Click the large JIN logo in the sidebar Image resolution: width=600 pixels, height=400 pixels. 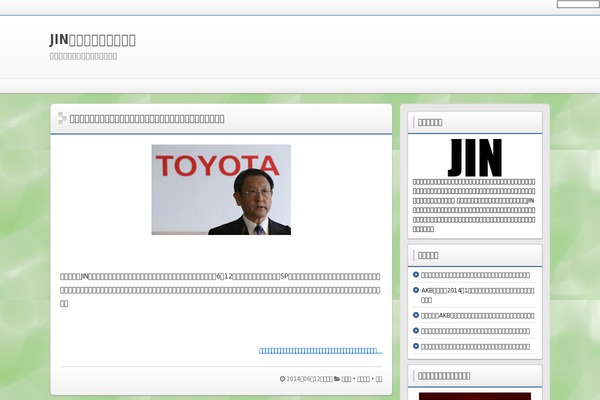pyautogui.click(x=475, y=157)
